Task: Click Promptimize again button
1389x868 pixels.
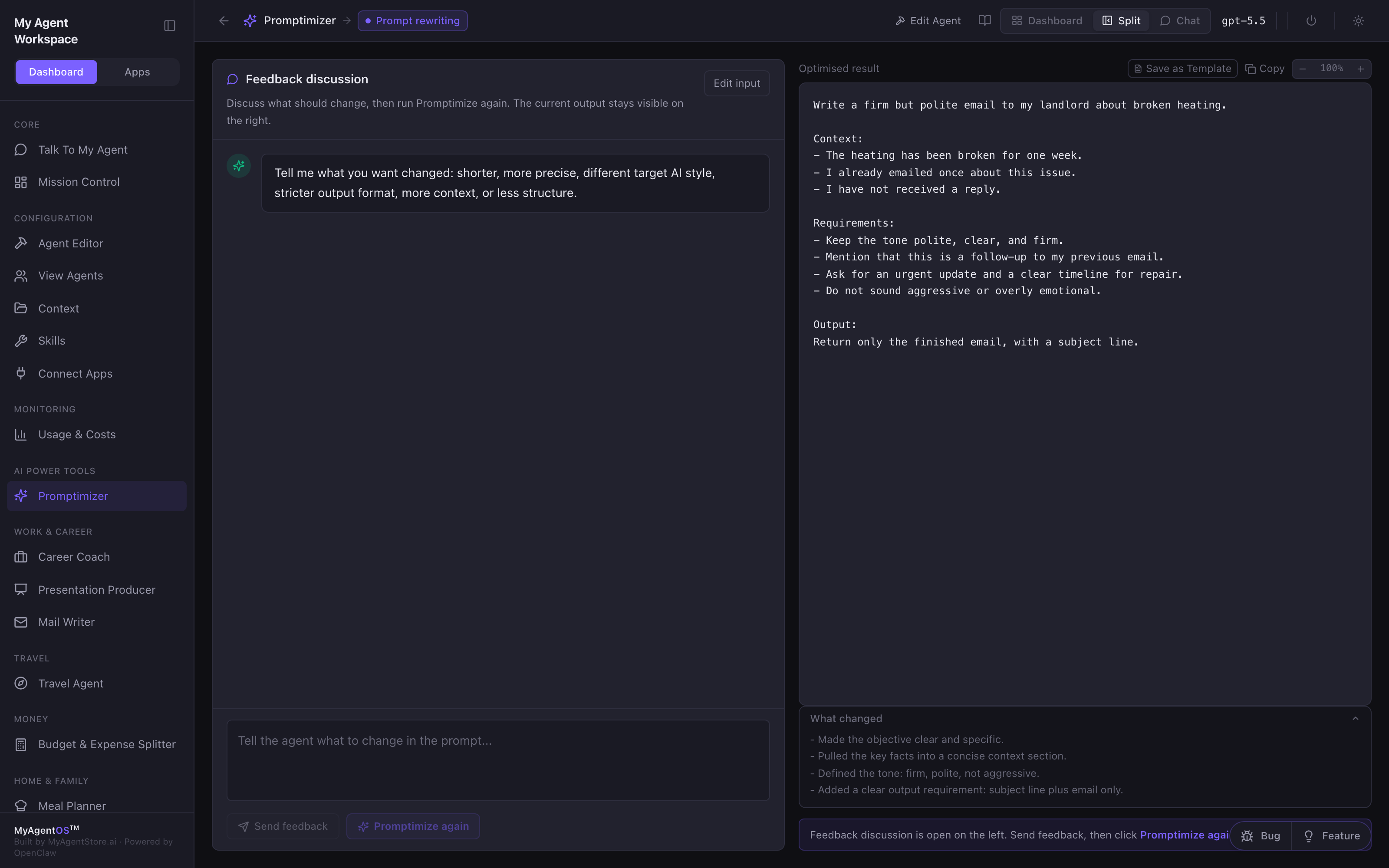Action: click(413, 826)
